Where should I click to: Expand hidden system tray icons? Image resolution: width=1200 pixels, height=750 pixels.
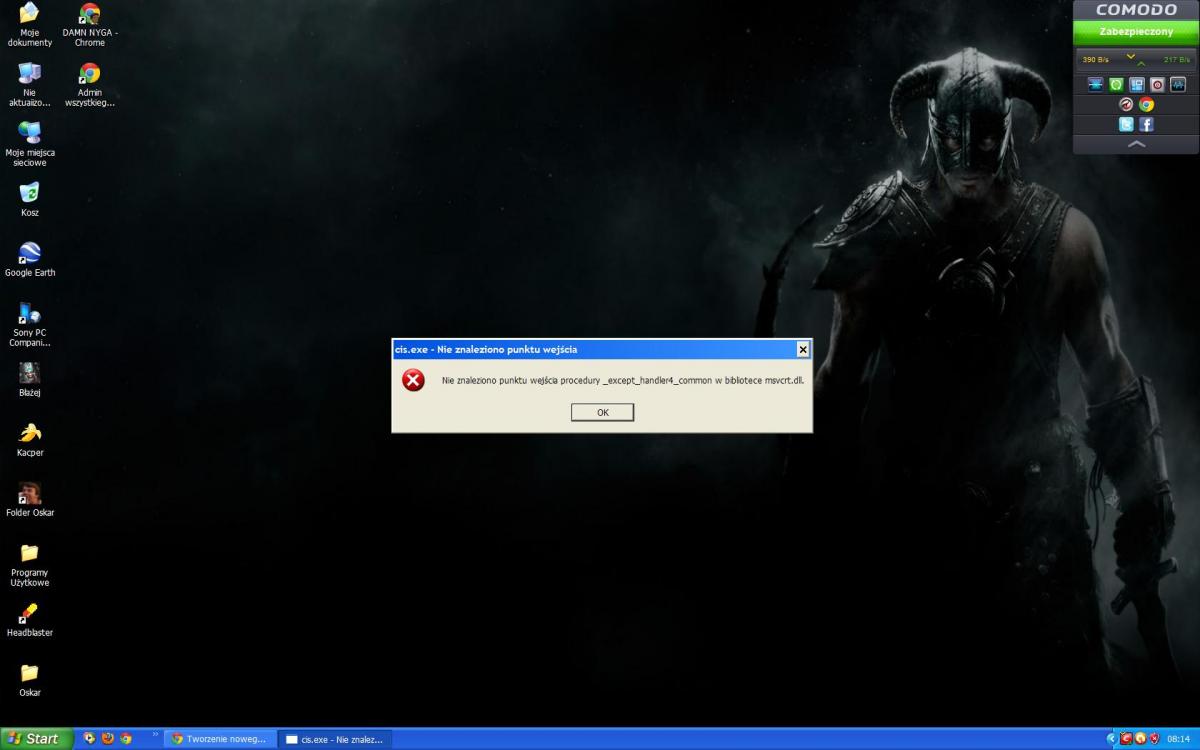(1111, 739)
